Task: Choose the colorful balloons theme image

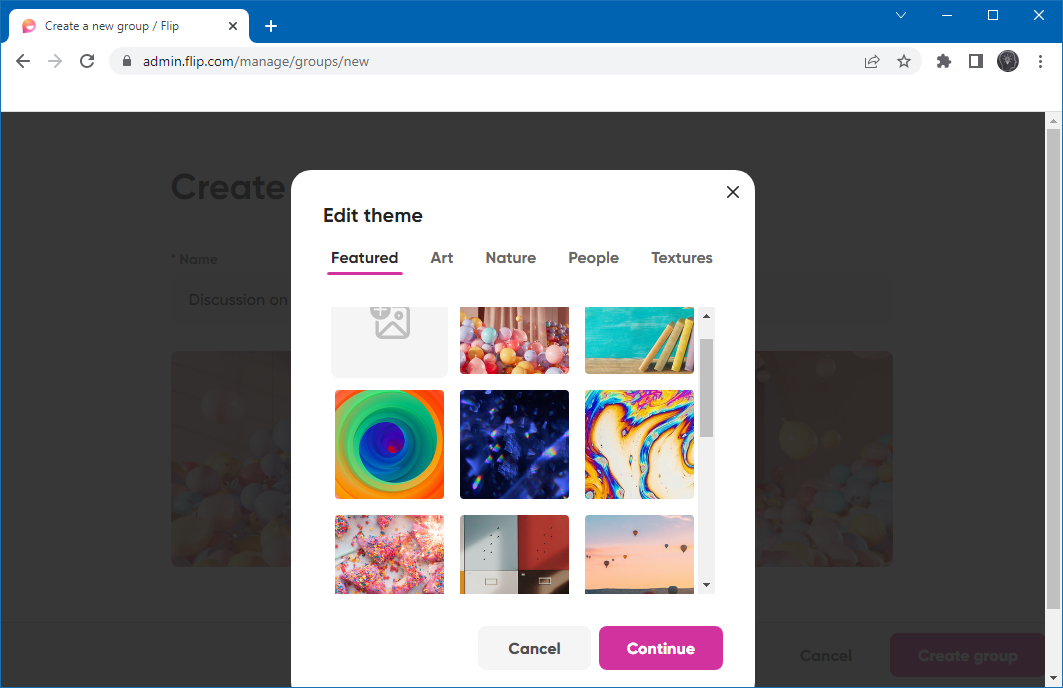Action: coord(514,340)
